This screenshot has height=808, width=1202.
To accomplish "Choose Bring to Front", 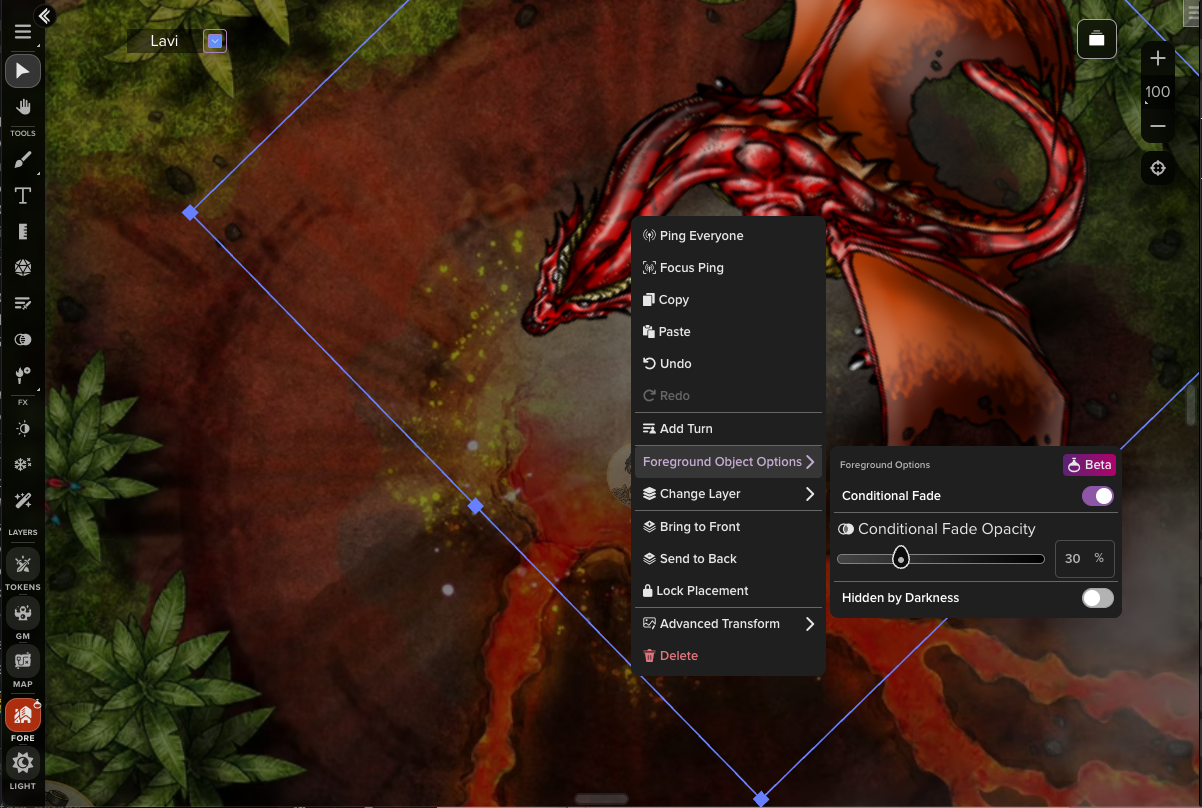I will click(x=728, y=527).
